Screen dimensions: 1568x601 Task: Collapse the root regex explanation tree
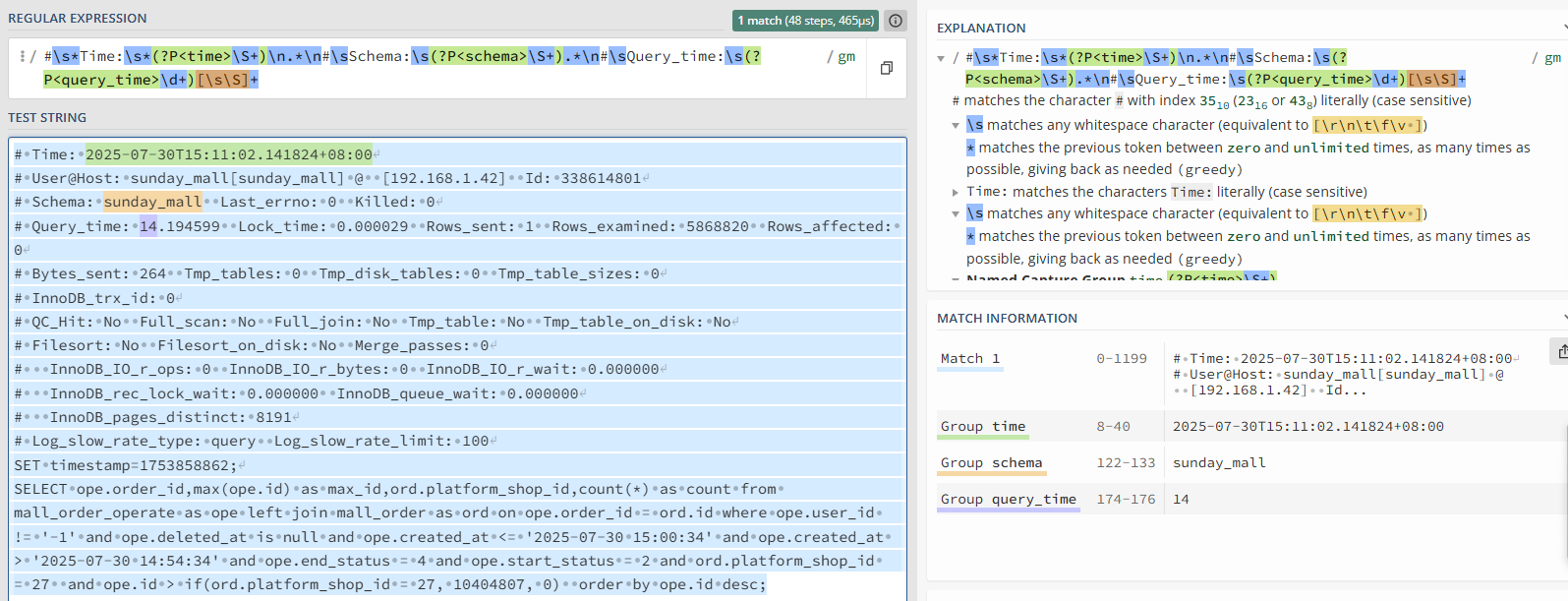coord(941,59)
